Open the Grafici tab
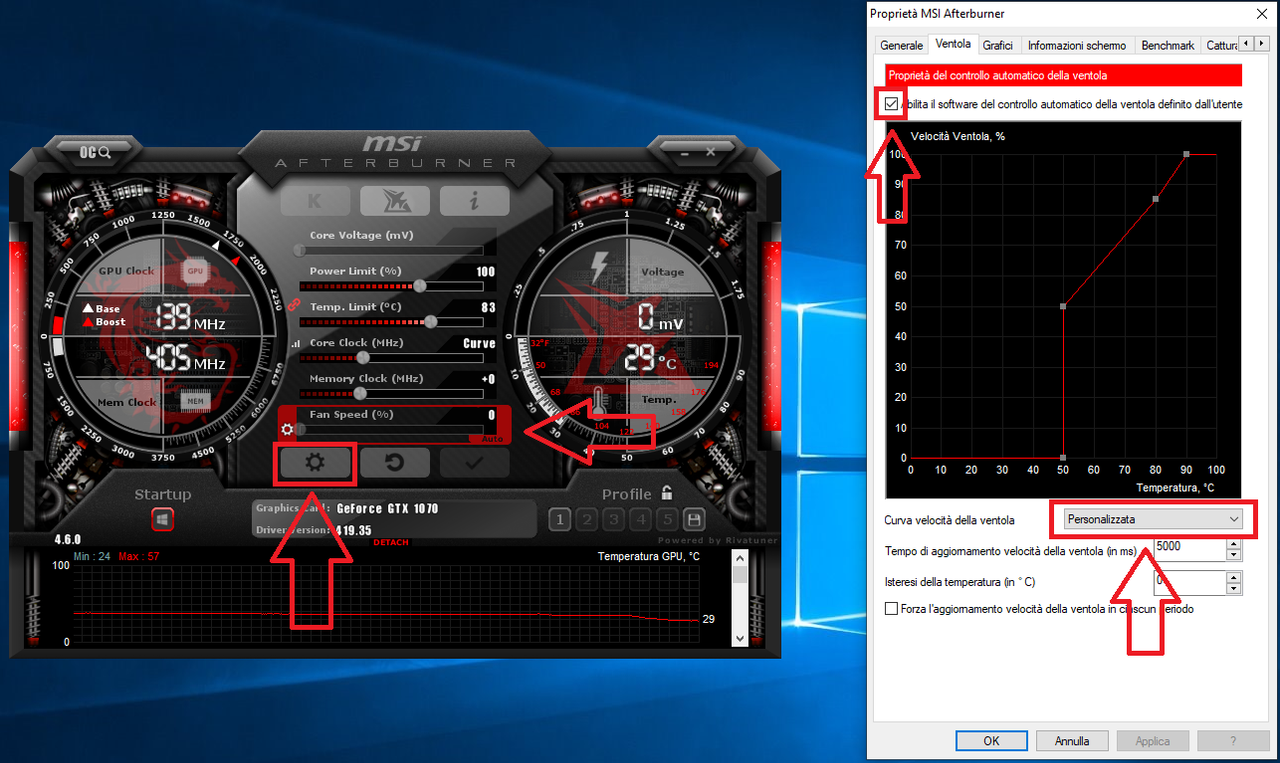This screenshot has width=1280, height=763. [998, 45]
